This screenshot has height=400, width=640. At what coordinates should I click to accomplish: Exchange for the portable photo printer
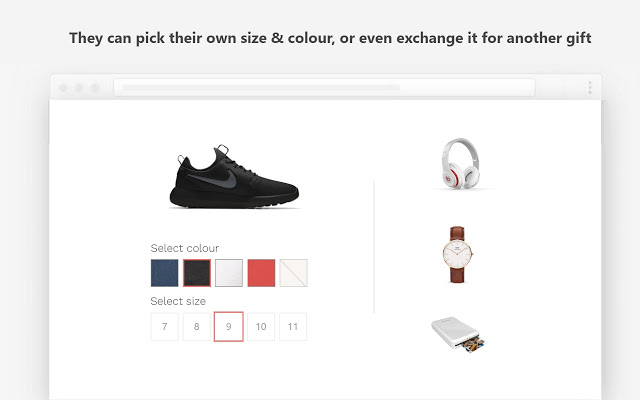pos(458,336)
